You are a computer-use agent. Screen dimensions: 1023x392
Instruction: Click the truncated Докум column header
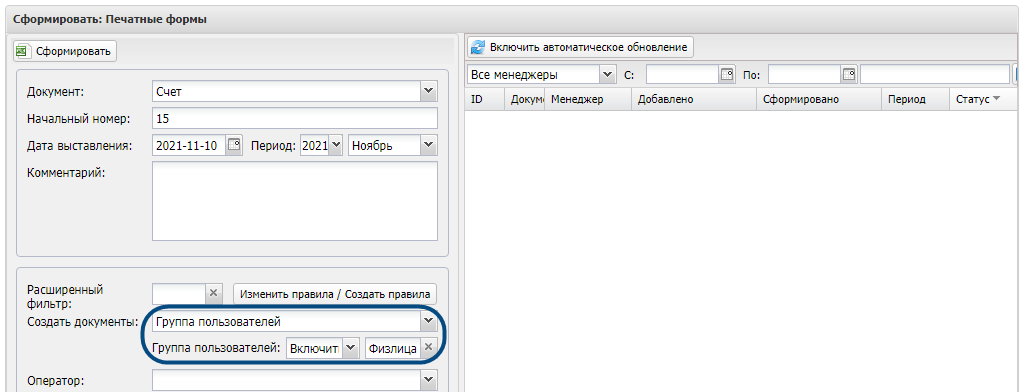click(525, 100)
